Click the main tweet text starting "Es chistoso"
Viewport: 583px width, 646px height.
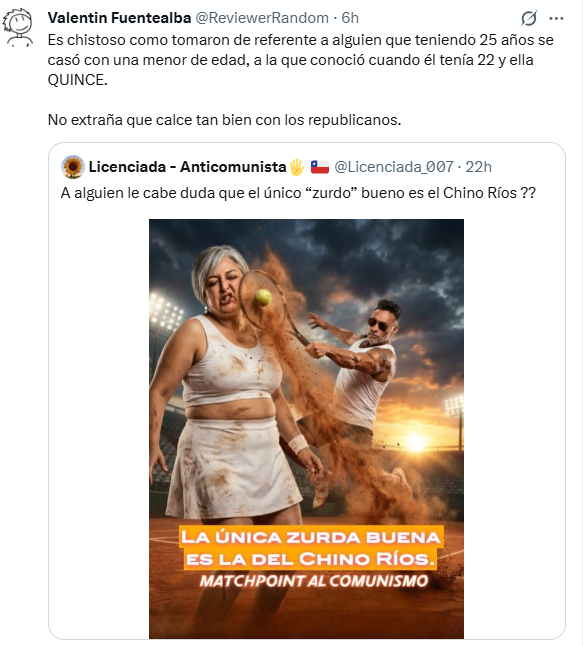coord(300,60)
